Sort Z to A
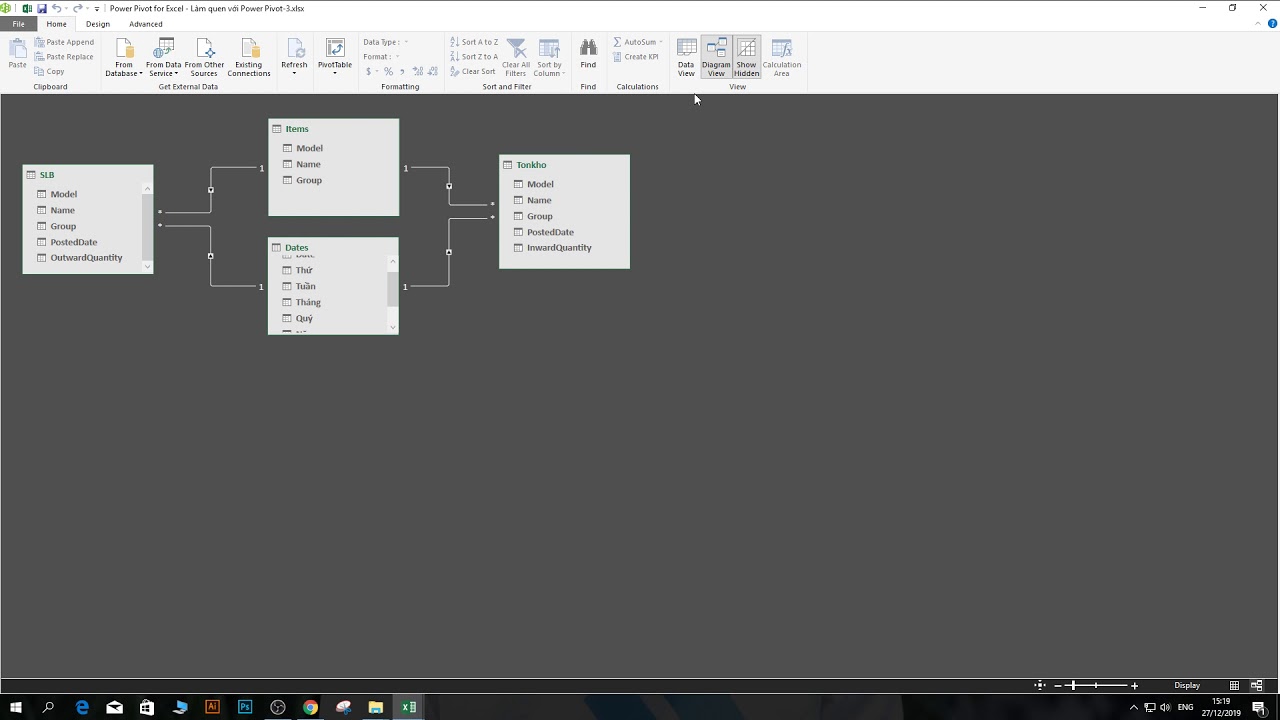The width and height of the screenshot is (1280, 720). pyautogui.click(x=474, y=57)
